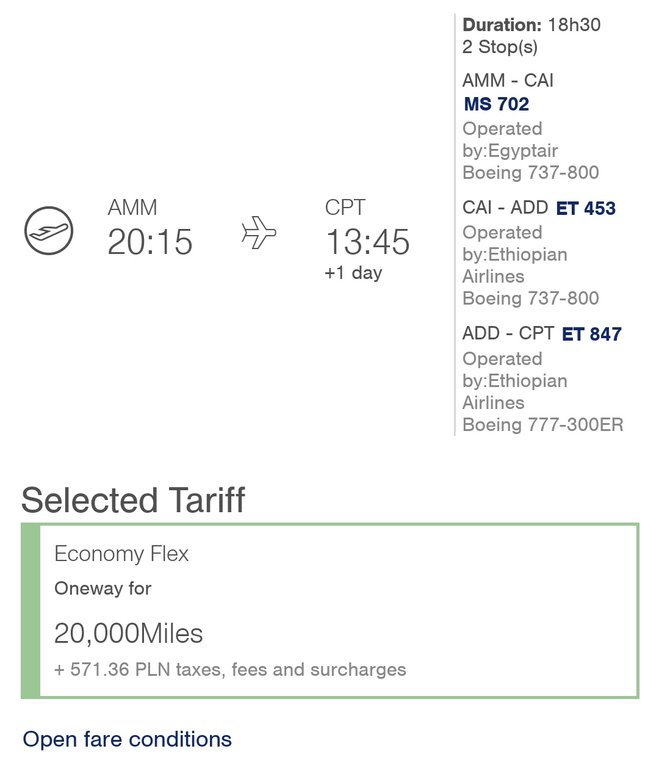Click the AMM departure airport code
This screenshot has height=768, width=659.
point(132,207)
